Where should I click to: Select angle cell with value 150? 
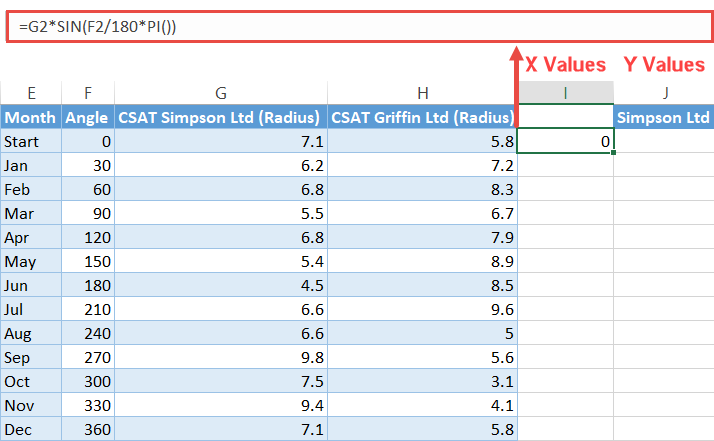point(88,262)
